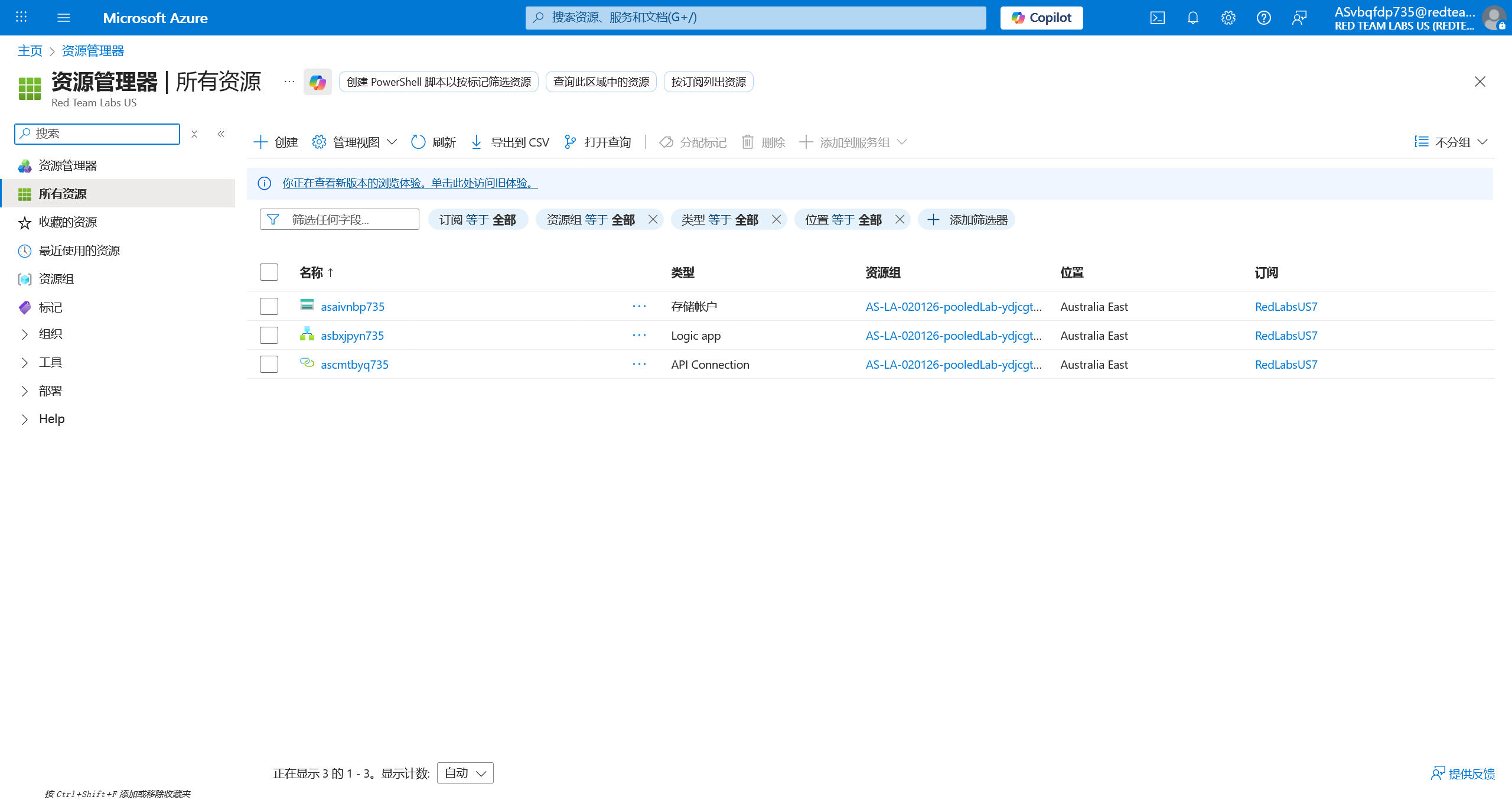Collapse the sidebar with double-chevron icon
Image resolution: width=1512 pixels, height=803 pixels.
coord(221,134)
